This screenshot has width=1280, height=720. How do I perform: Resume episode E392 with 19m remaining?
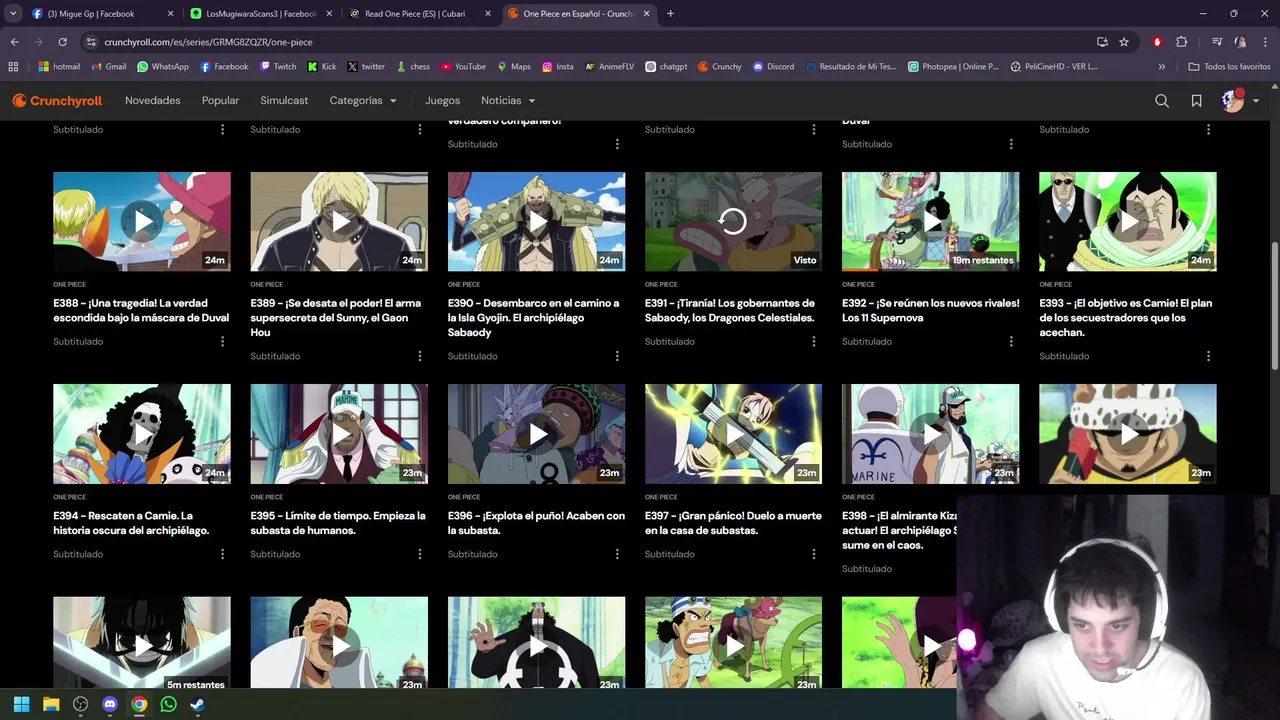click(x=931, y=221)
